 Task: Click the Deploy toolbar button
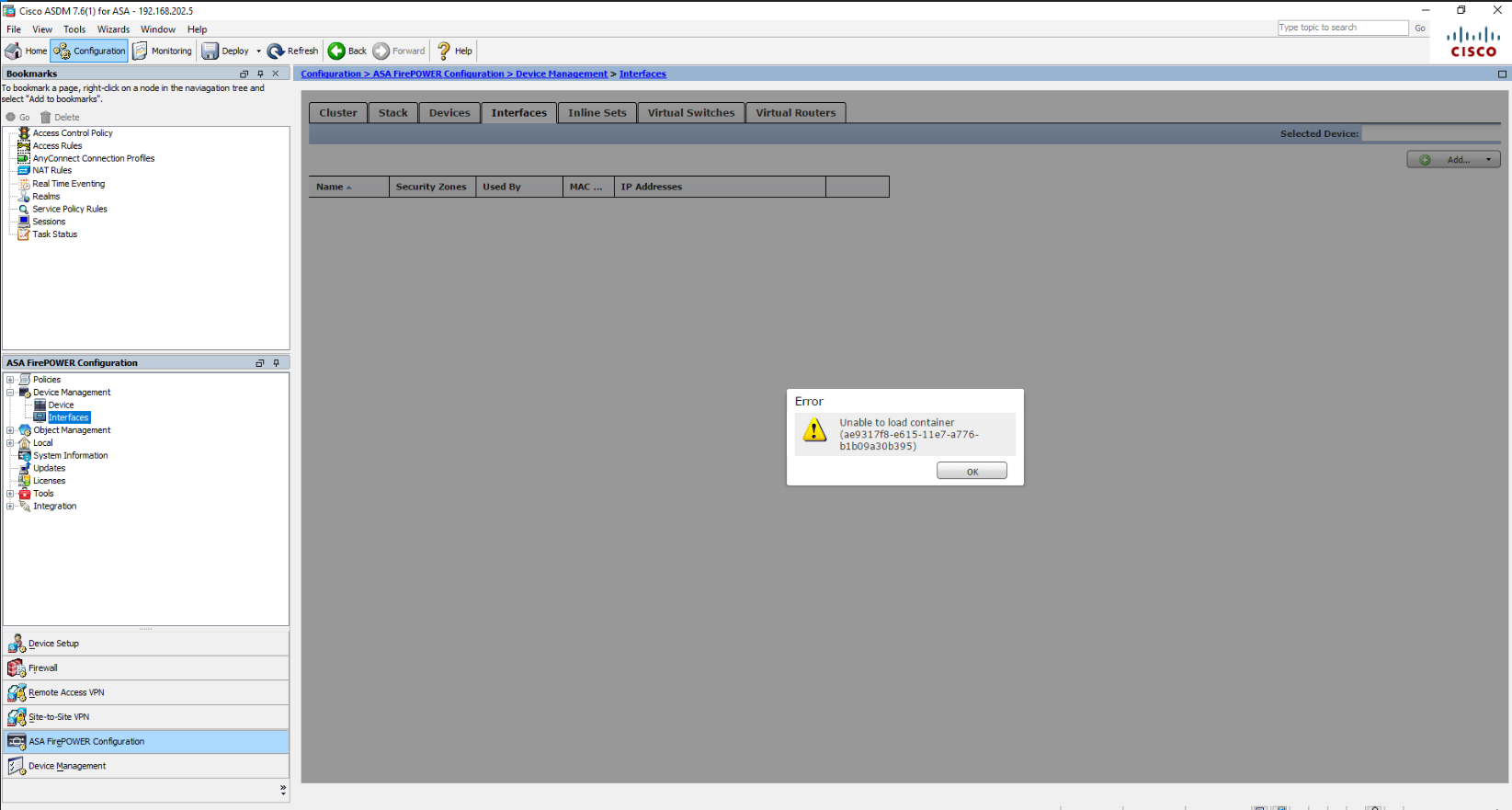225,51
